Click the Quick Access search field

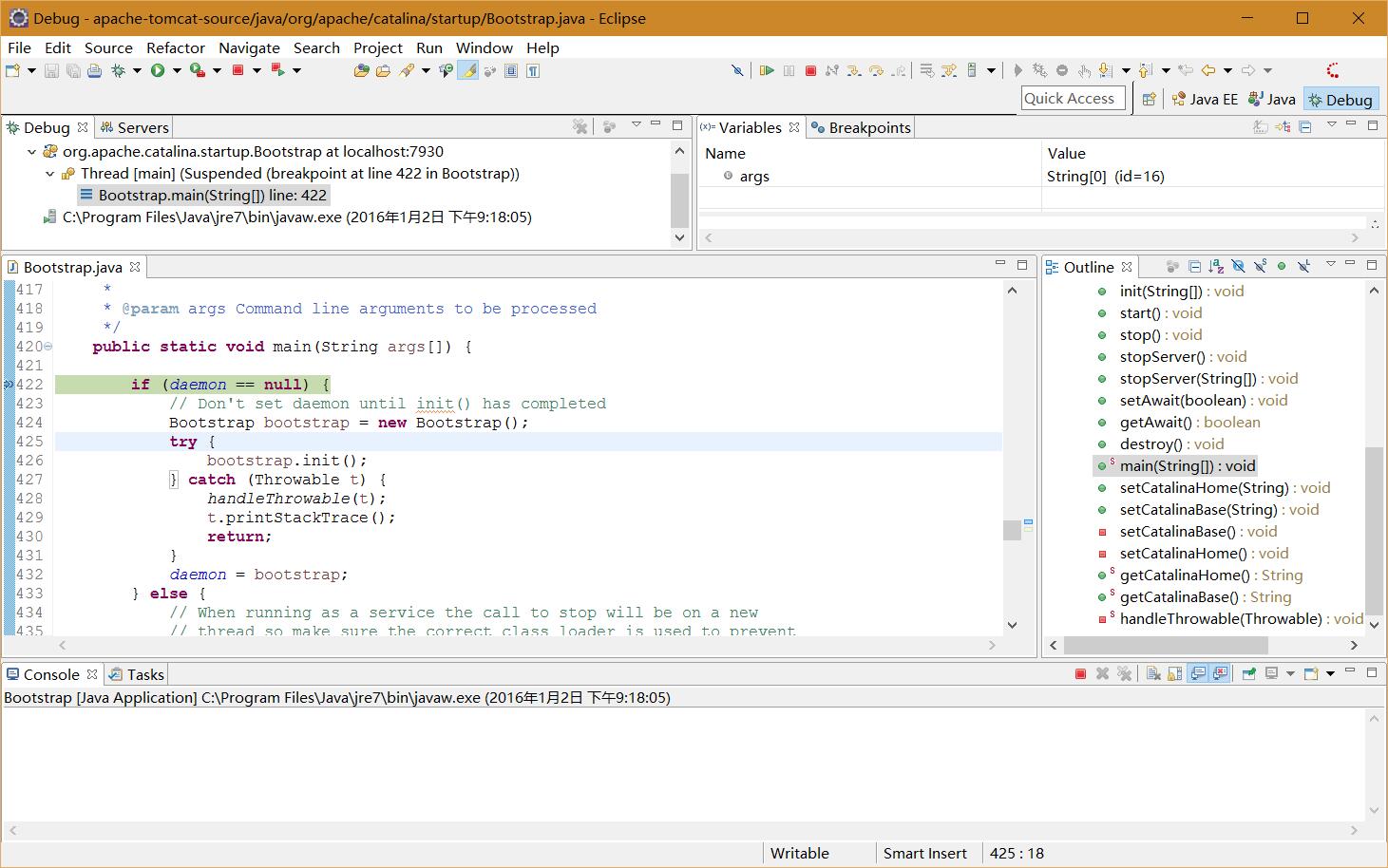click(1073, 99)
